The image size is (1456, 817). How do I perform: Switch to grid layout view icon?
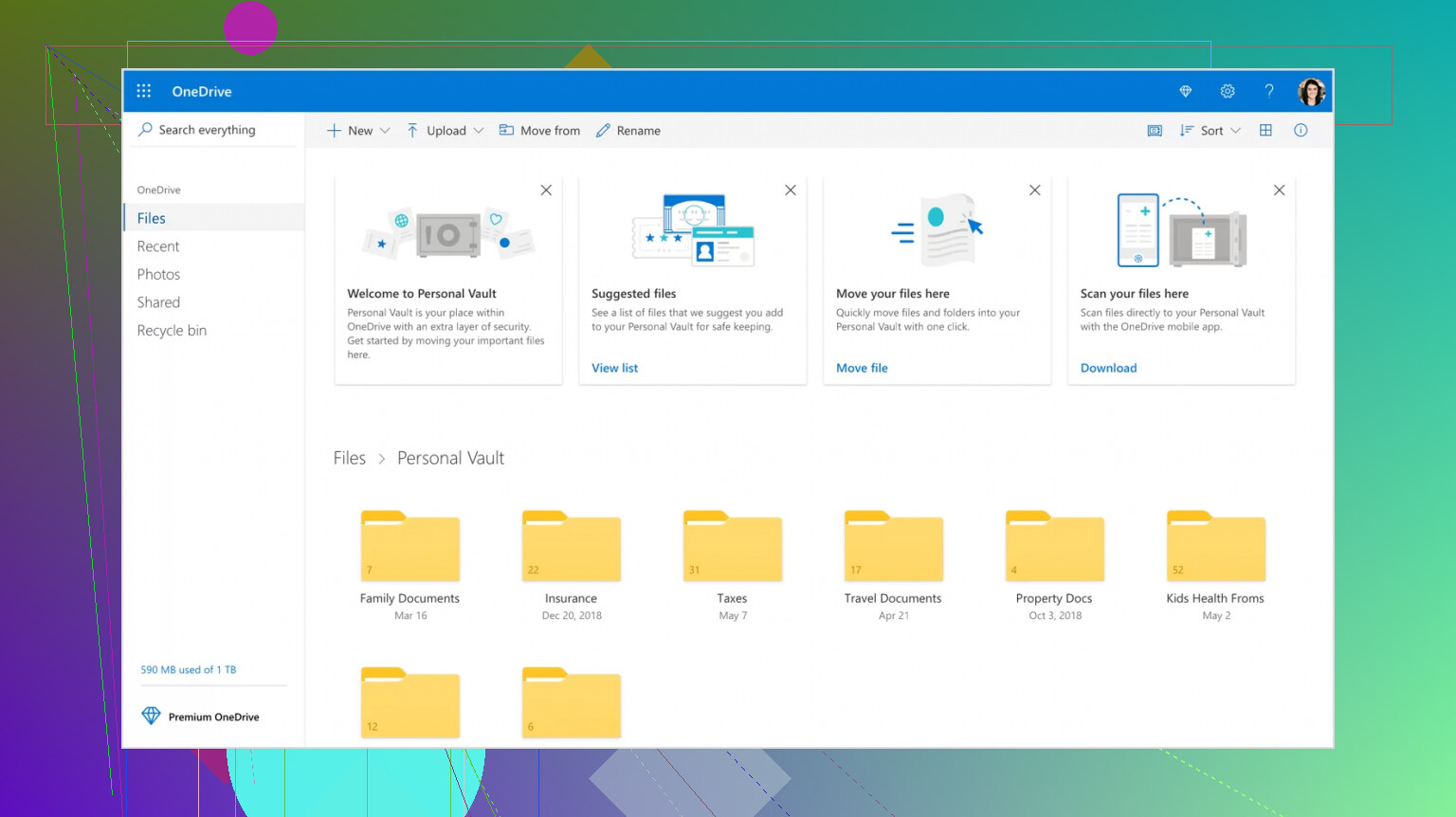pyautogui.click(x=1266, y=130)
